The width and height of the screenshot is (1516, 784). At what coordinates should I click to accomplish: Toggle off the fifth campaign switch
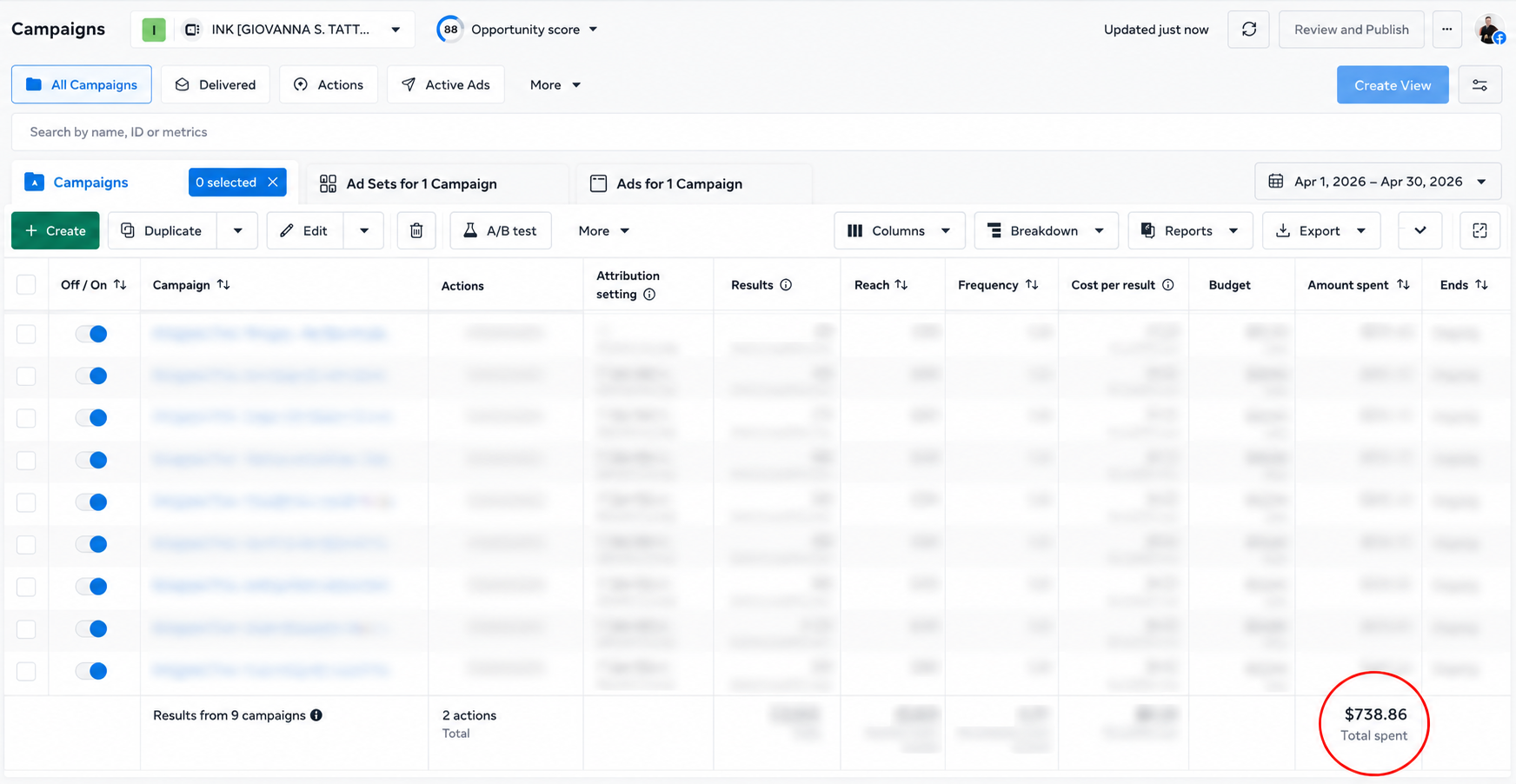91,502
